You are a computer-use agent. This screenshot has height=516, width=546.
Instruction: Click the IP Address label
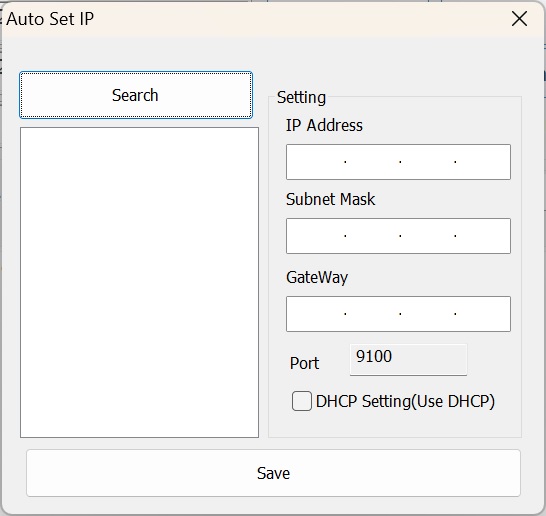tap(324, 125)
